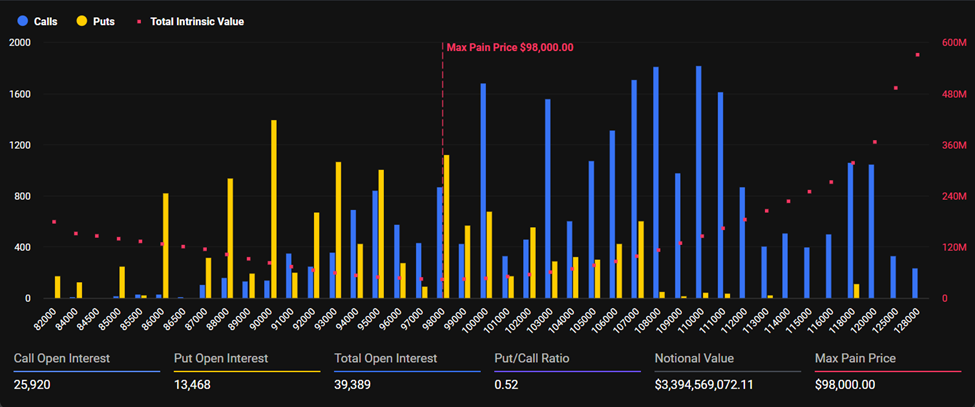
Task: Click the blue call bar at 100000
Action: (x=483, y=191)
